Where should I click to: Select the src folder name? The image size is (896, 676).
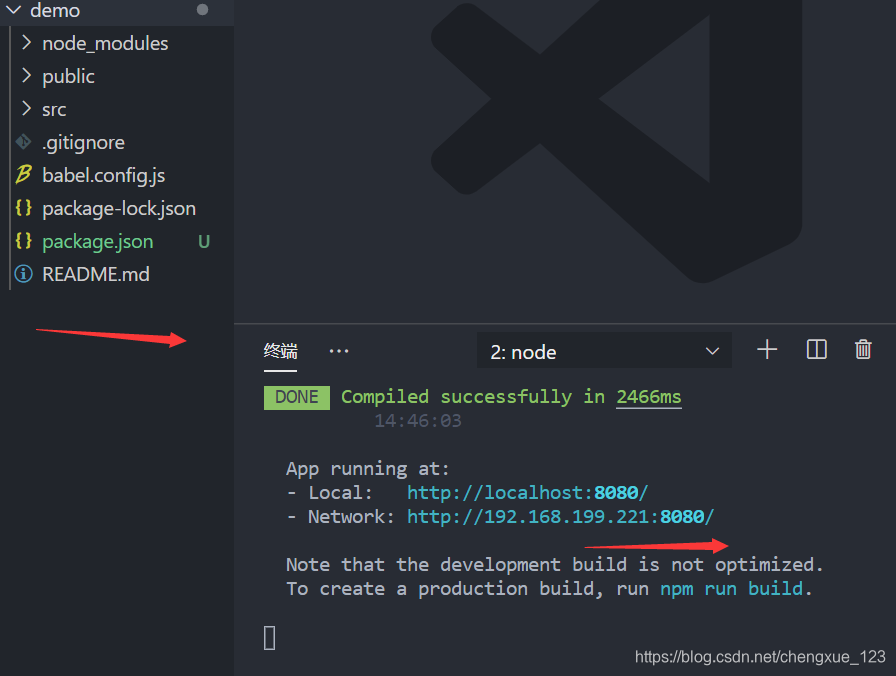[x=54, y=109]
